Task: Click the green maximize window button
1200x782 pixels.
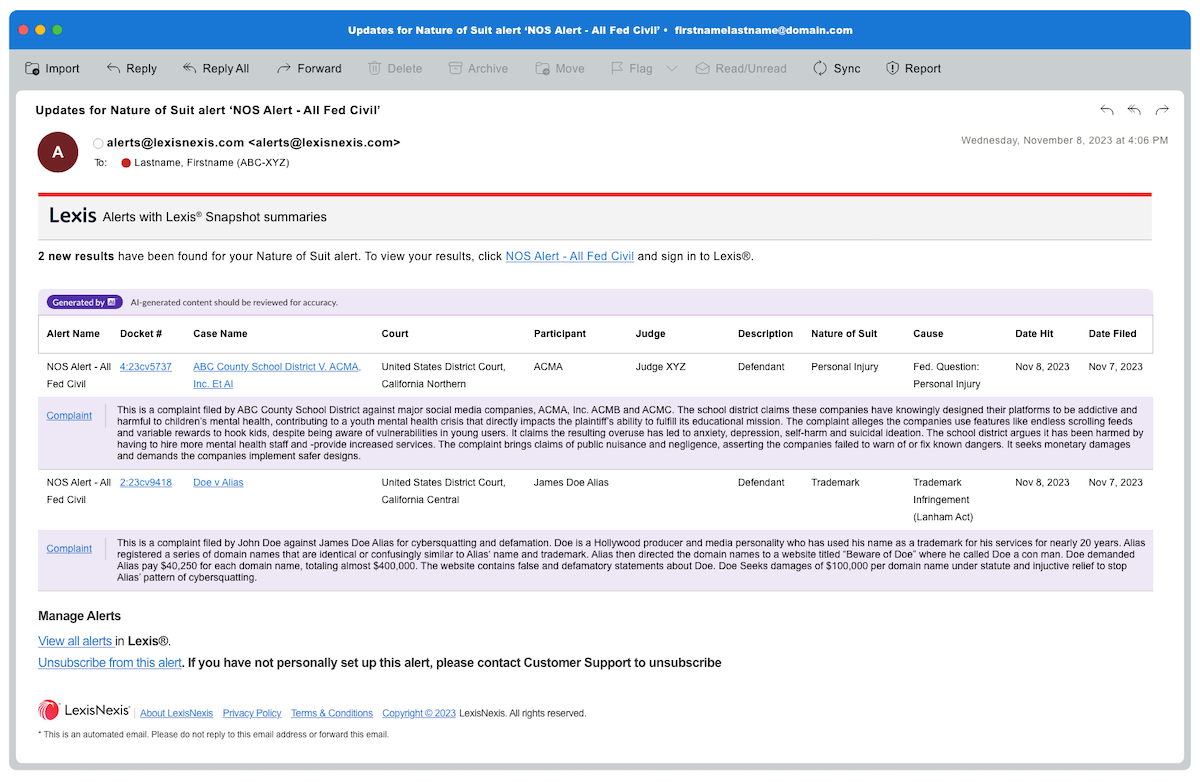Action: click(x=58, y=30)
